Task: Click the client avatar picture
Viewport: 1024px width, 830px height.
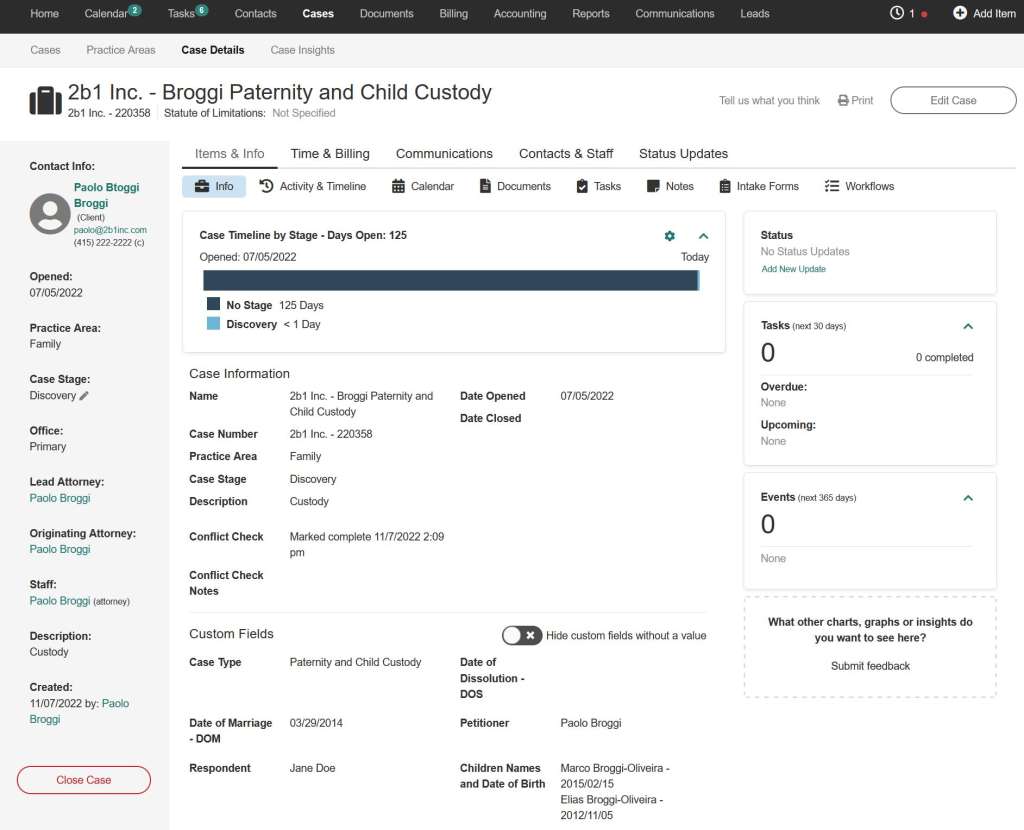Action: pyautogui.click(x=50, y=214)
